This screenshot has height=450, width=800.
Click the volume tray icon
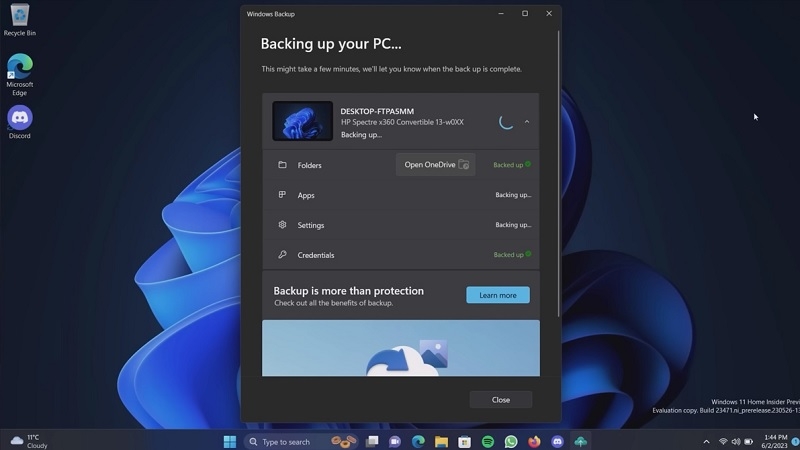[736, 442]
